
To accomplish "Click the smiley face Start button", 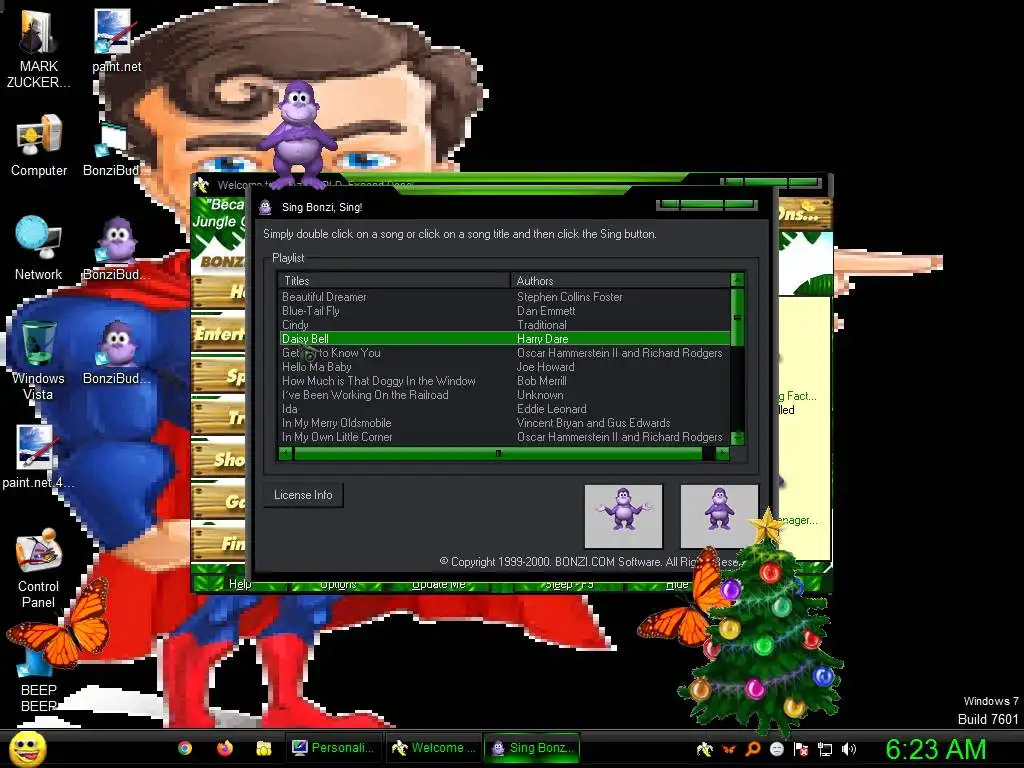I will pyautogui.click(x=27, y=748).
